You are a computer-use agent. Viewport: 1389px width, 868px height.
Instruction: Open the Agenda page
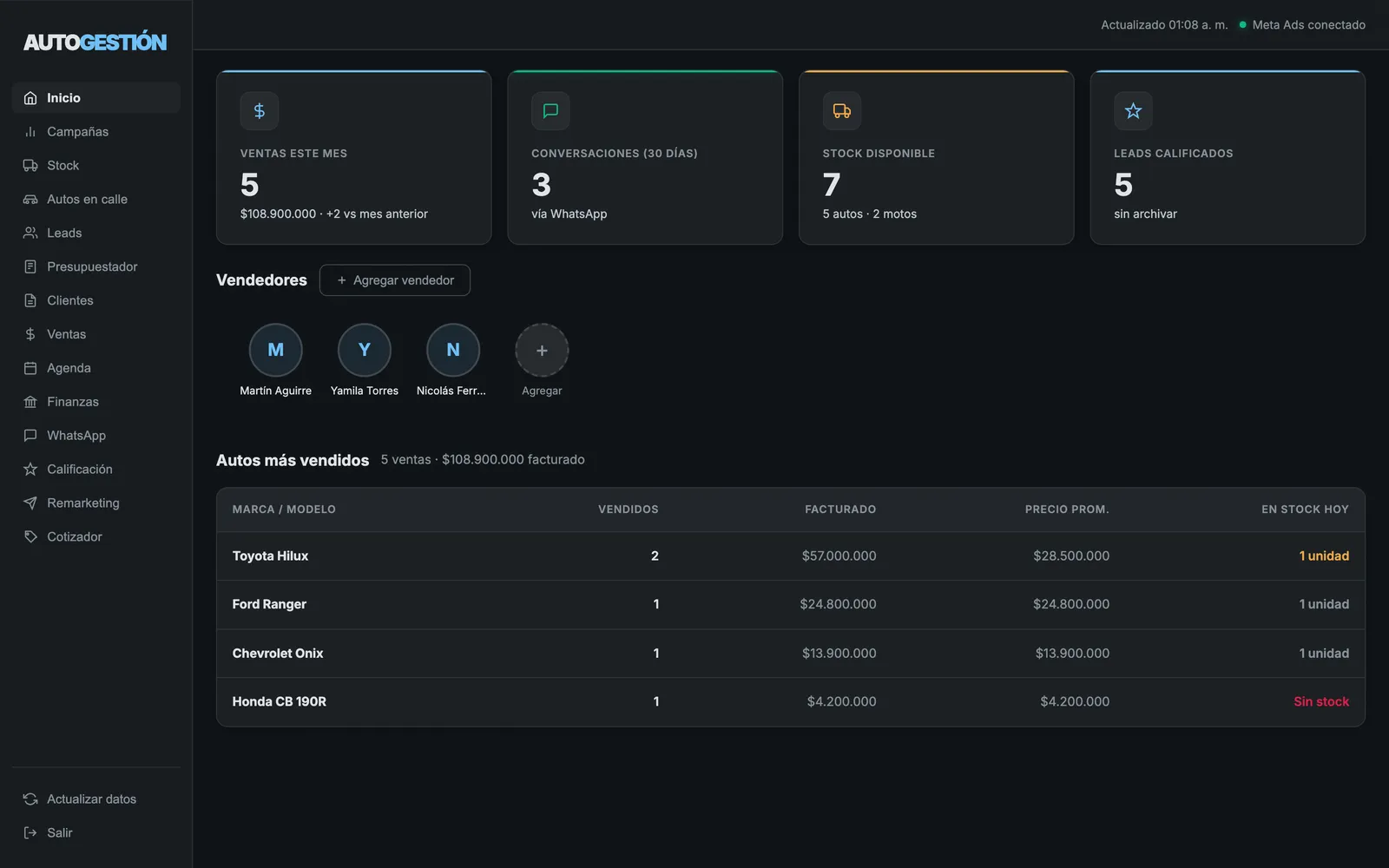[96, 368]
